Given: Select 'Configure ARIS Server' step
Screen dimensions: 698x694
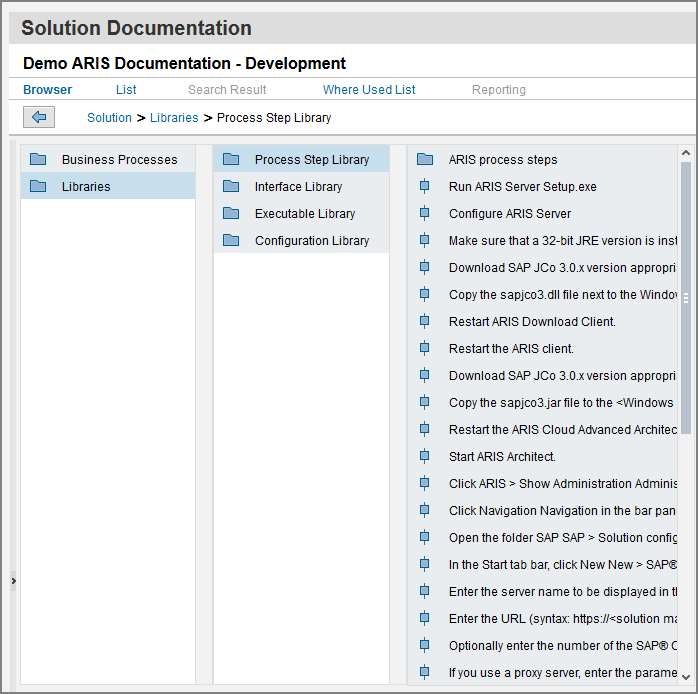Looking at the screenshot, I should click(543, 213).
